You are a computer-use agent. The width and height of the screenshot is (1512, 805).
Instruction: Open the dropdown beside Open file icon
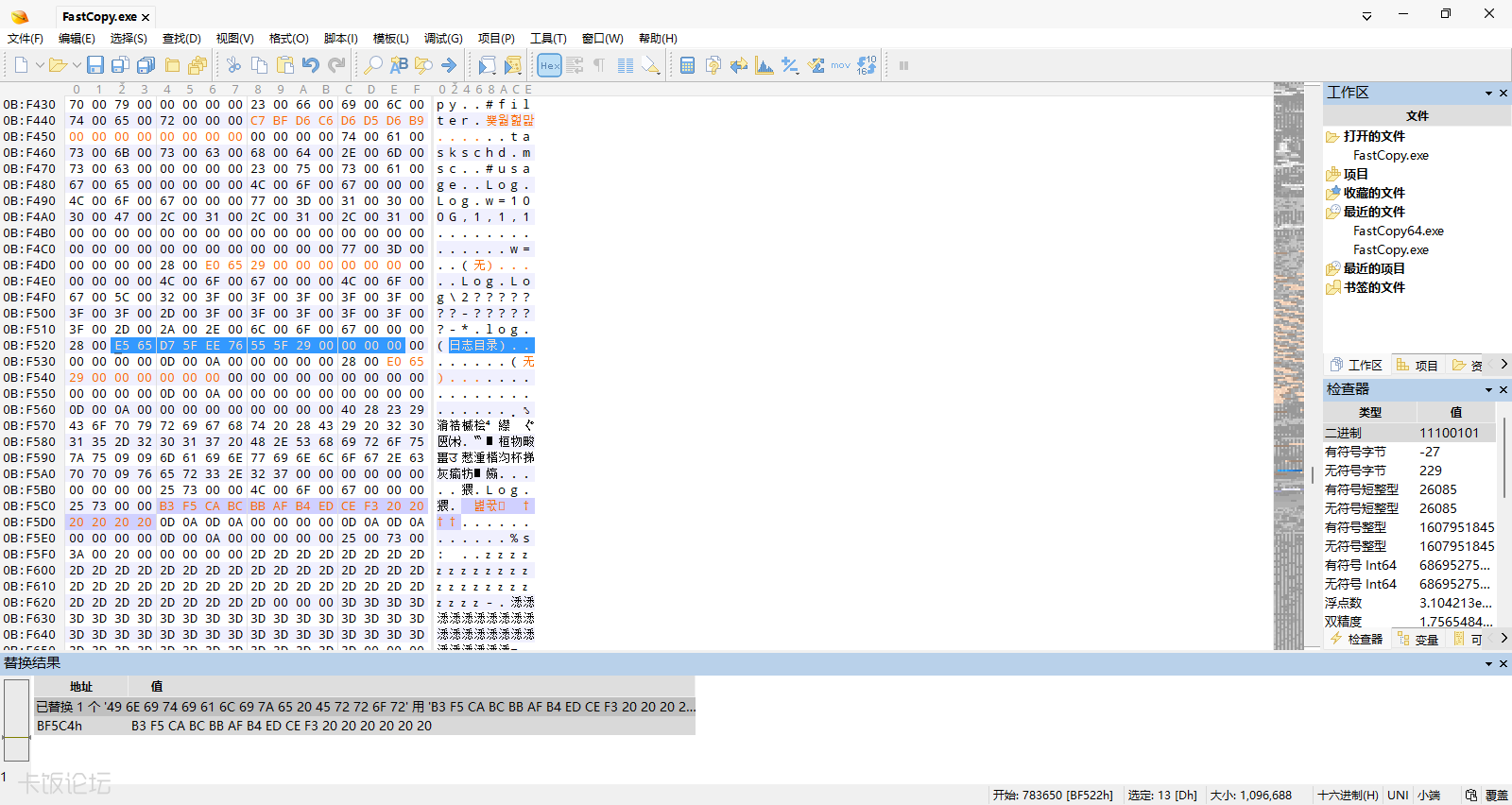pos(77,65)
